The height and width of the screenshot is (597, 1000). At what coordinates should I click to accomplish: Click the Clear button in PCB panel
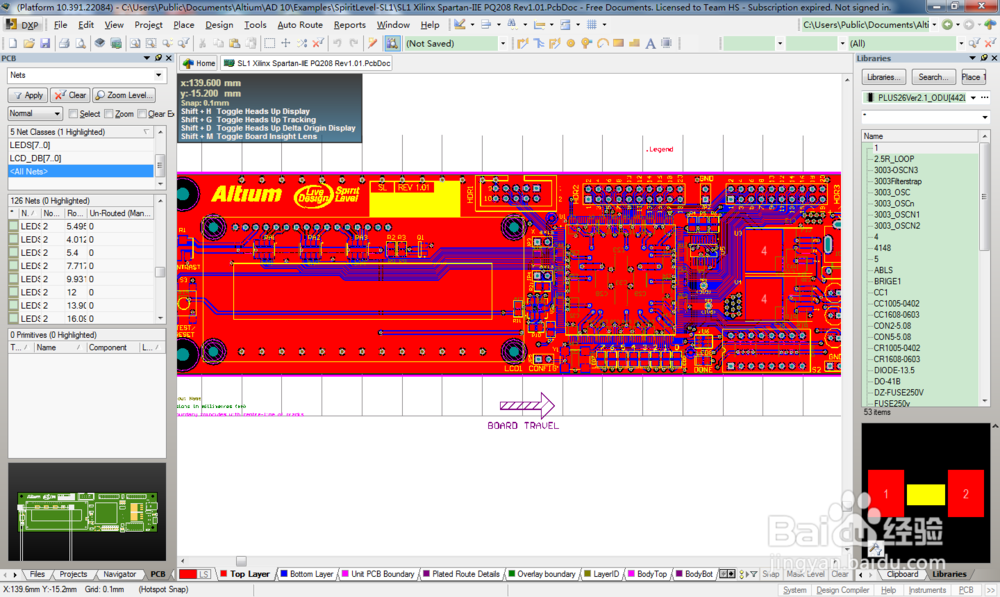70,95
